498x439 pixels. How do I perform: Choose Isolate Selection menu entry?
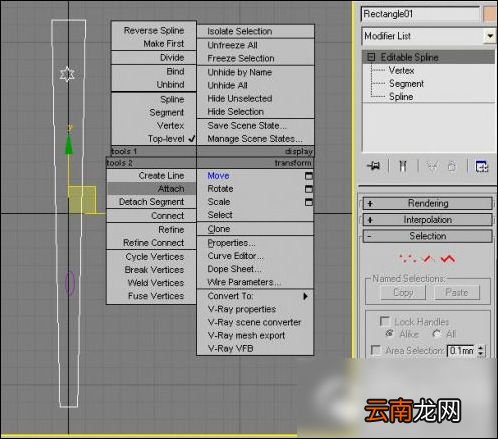pos(255,31)
